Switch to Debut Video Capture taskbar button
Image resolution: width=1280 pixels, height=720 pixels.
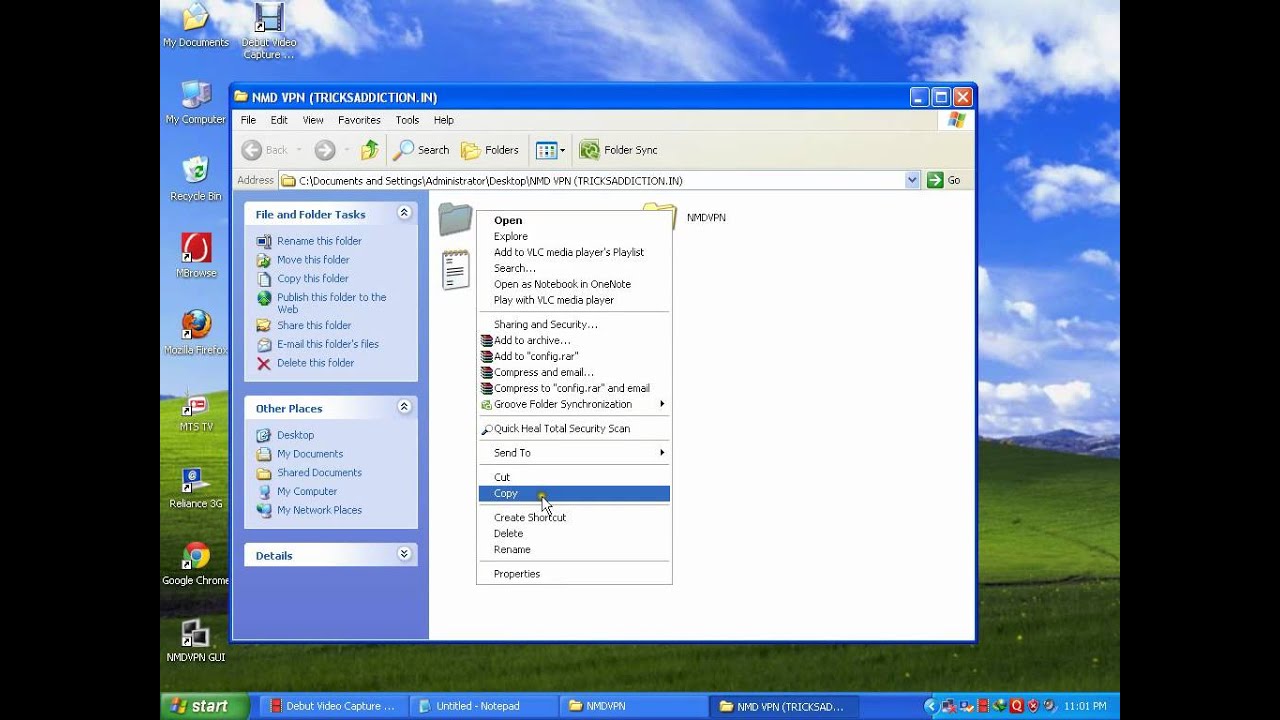[x=332, y=706]
